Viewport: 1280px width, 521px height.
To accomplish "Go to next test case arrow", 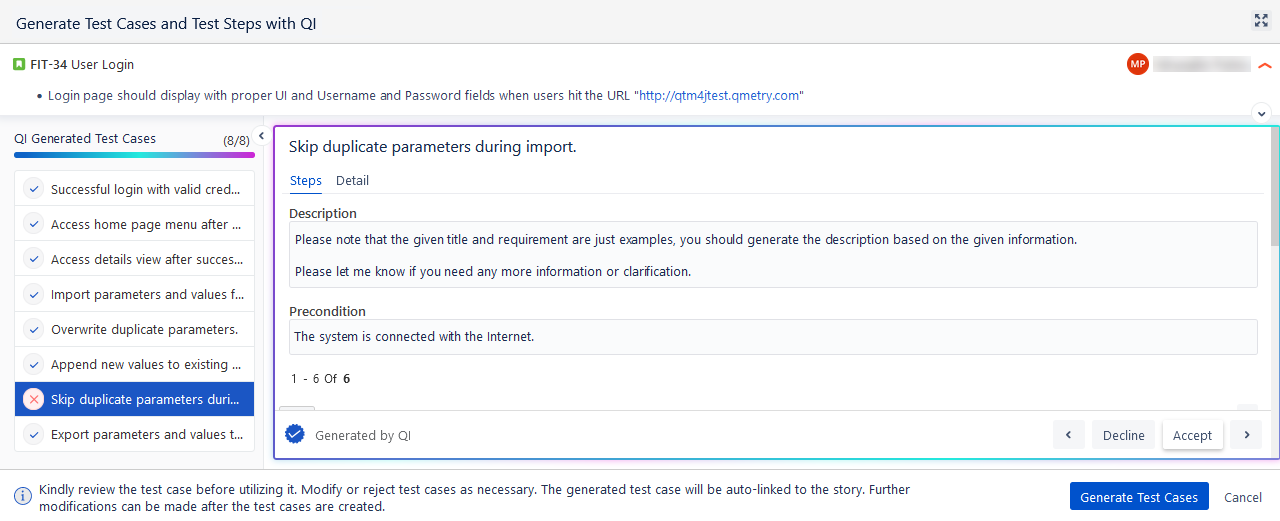I will (1246, 435).
